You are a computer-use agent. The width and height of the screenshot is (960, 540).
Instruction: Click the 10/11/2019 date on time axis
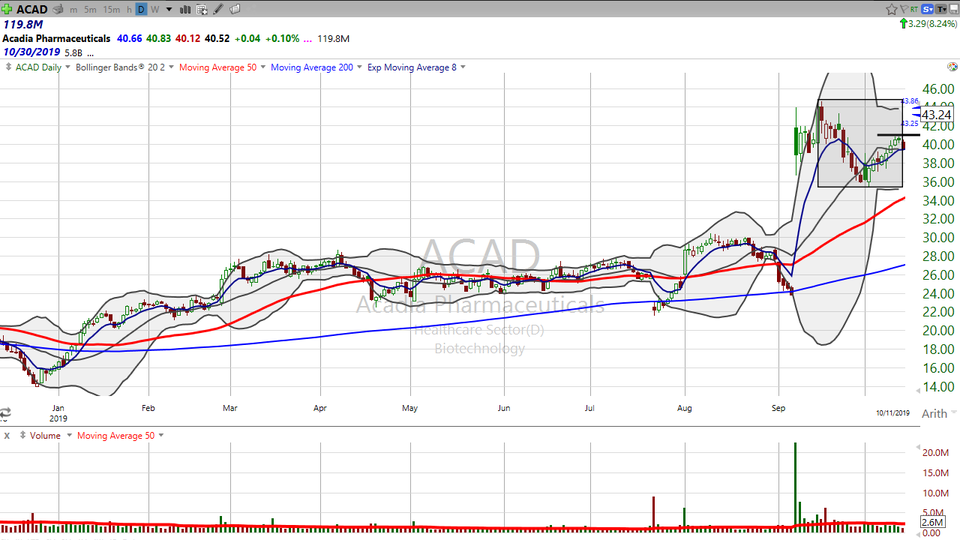point(893,413)
